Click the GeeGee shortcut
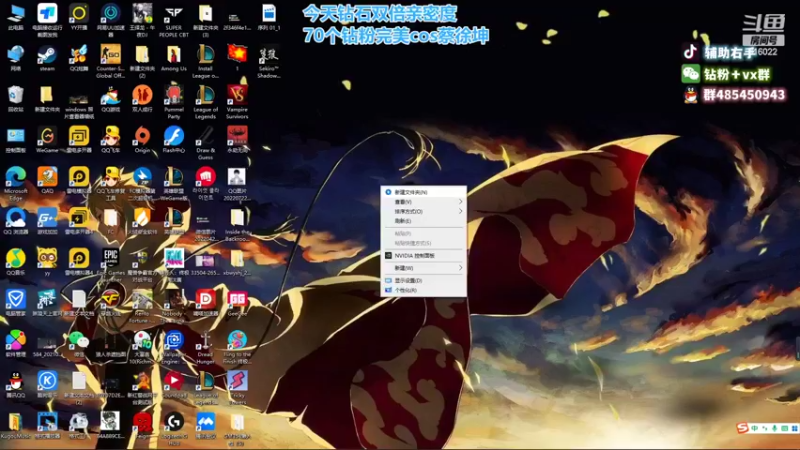The width and height of the screenshot is (800, 450). [x=237, y=303]
